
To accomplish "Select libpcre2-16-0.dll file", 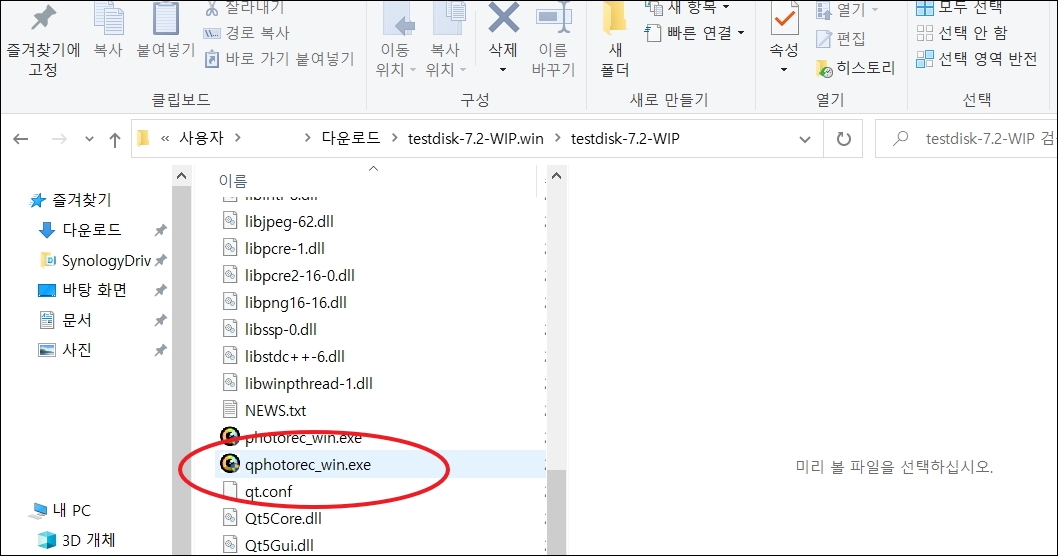I will (x=299, y=275).
